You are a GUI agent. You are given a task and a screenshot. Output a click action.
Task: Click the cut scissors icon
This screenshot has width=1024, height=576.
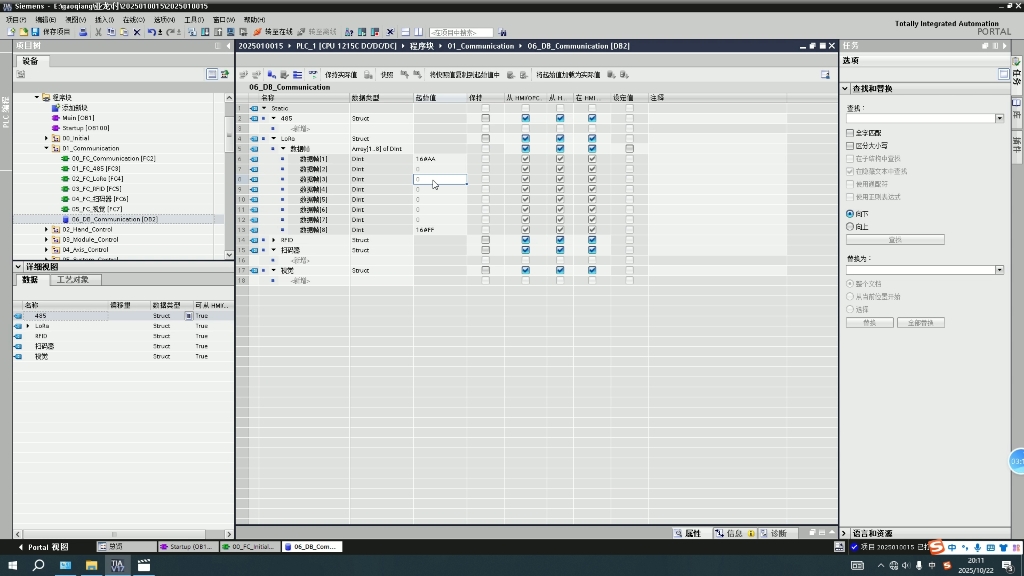[98, 32]
